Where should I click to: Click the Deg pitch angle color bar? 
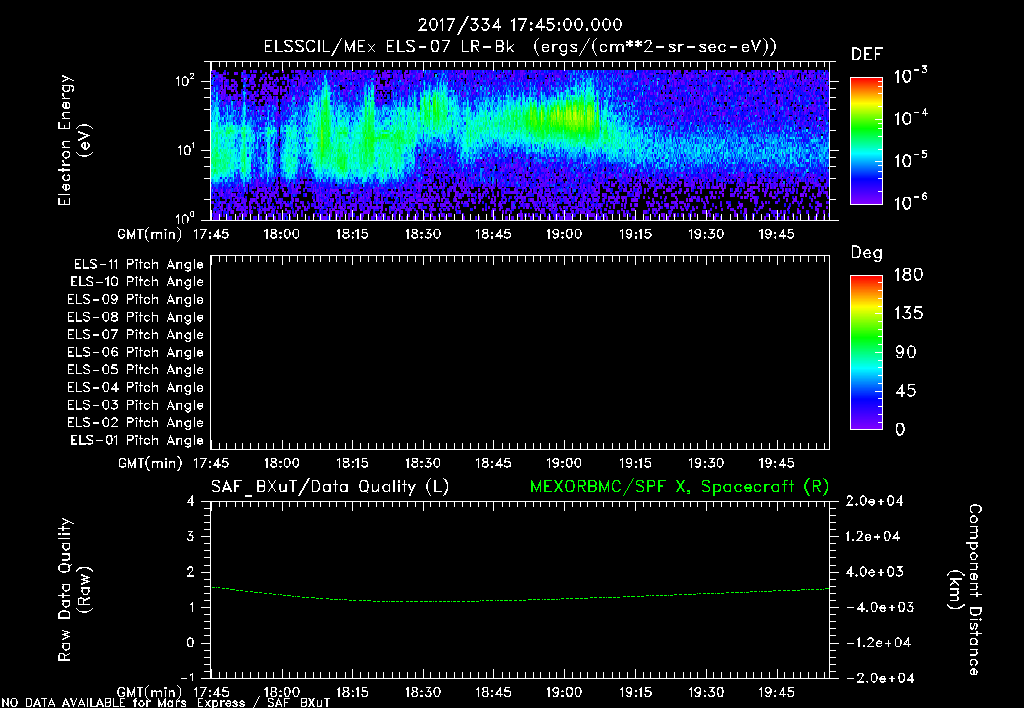point(866,352)
